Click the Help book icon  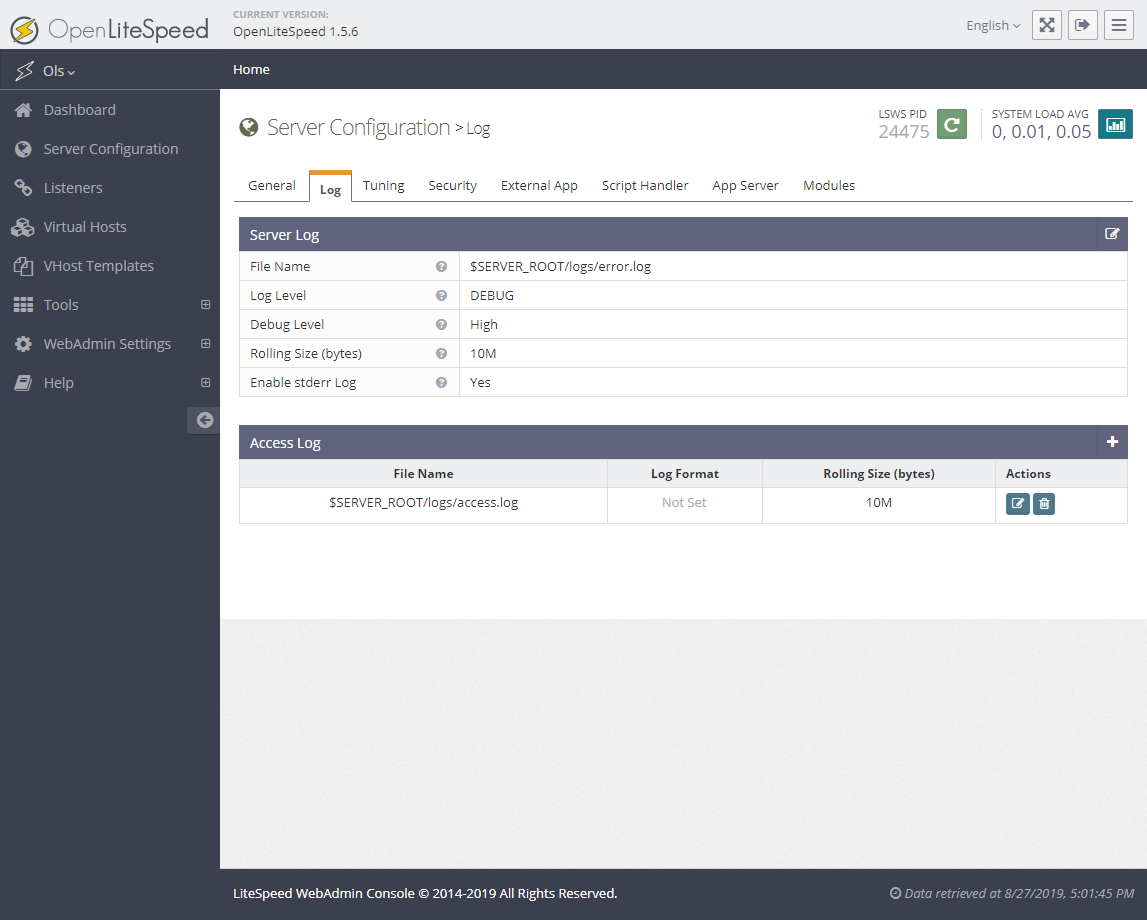(23, 383)
